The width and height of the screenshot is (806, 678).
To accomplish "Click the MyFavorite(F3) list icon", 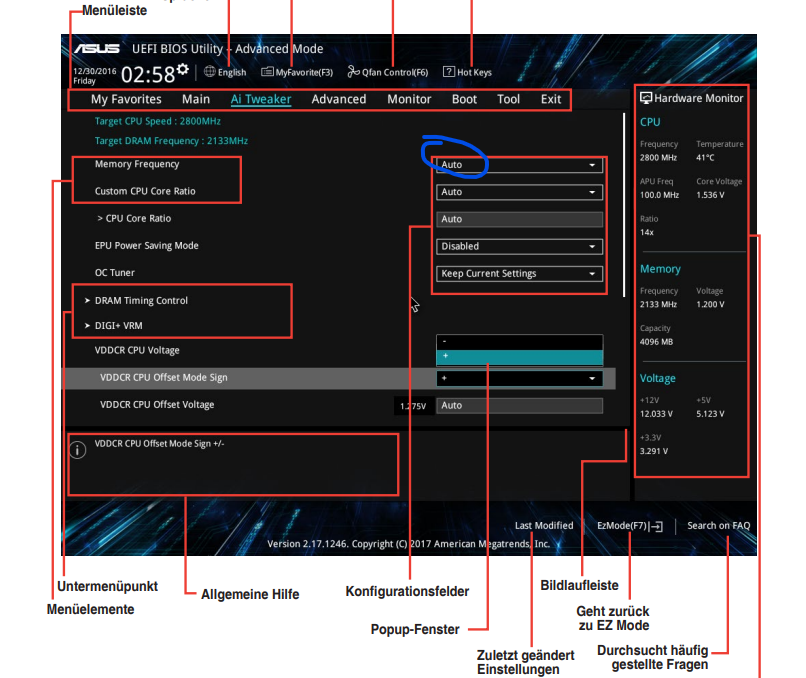I will pos(267,72).
